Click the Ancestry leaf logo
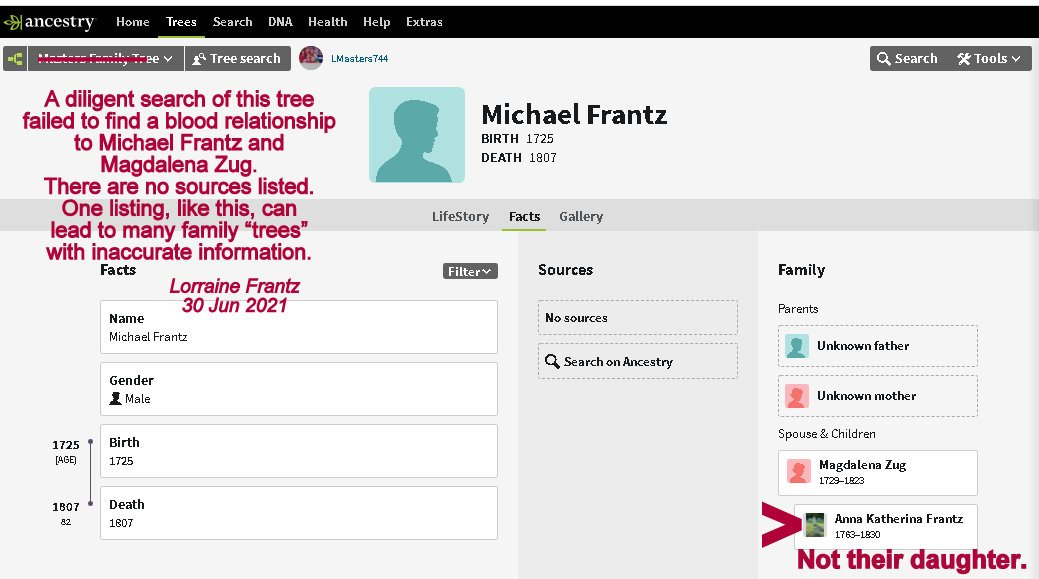1039x579 pixels. [13, 22]
